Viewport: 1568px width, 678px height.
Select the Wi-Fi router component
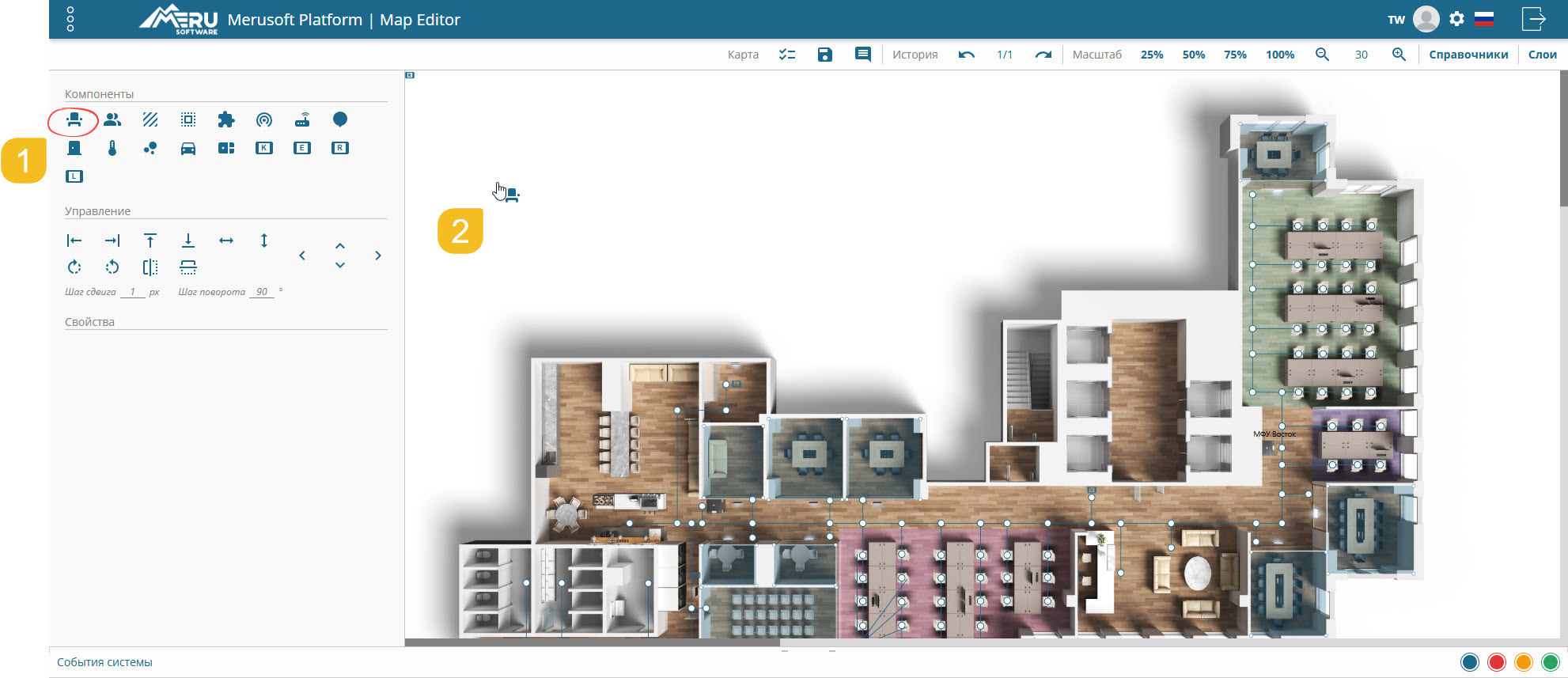pos(302,120)
